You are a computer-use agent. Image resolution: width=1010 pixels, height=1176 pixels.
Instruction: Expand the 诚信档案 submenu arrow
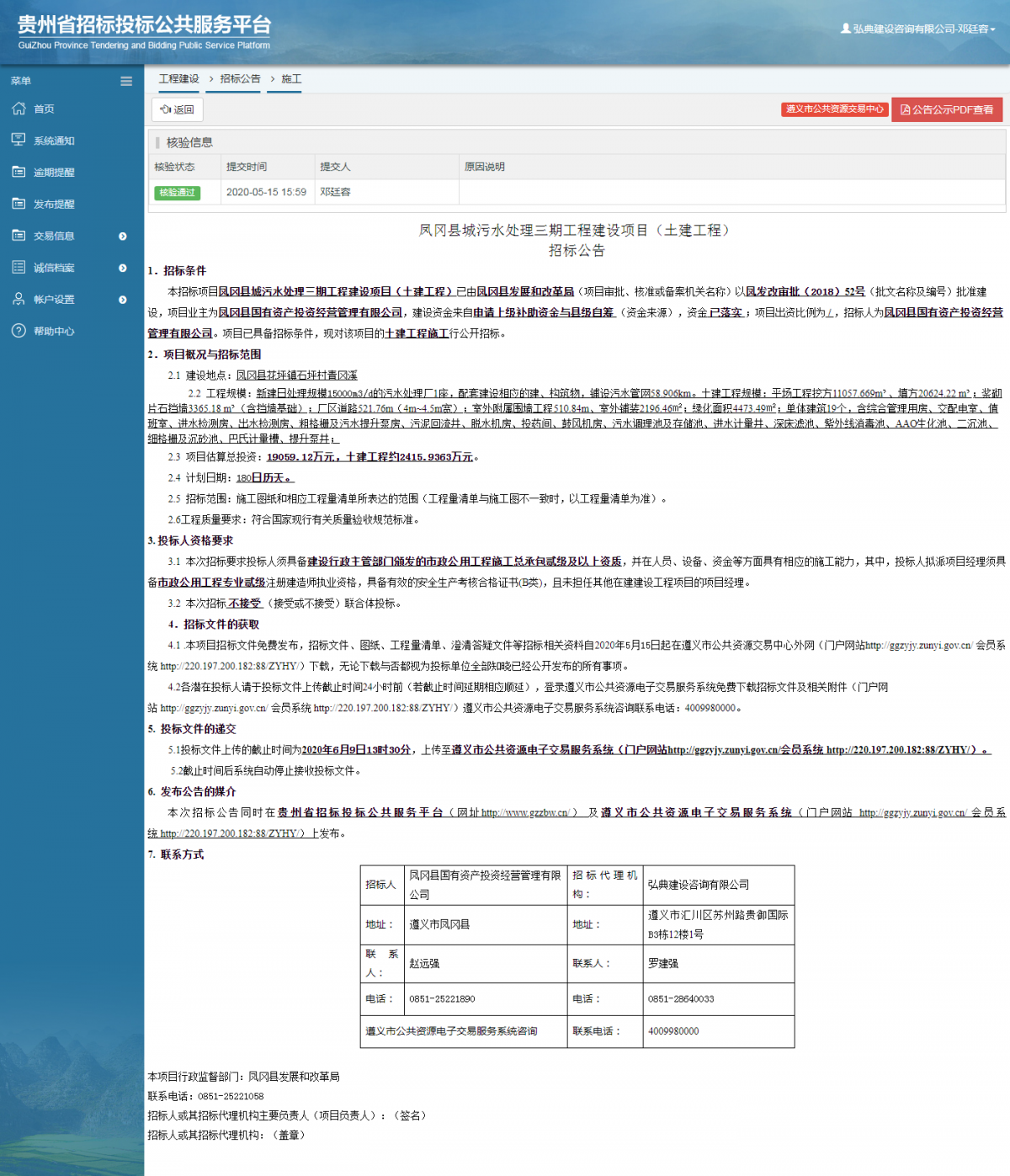123,268
